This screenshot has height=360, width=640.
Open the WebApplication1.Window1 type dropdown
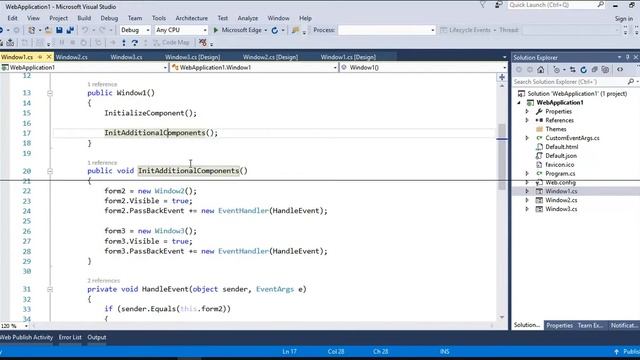pyautogui.click(x=335, y=67)
